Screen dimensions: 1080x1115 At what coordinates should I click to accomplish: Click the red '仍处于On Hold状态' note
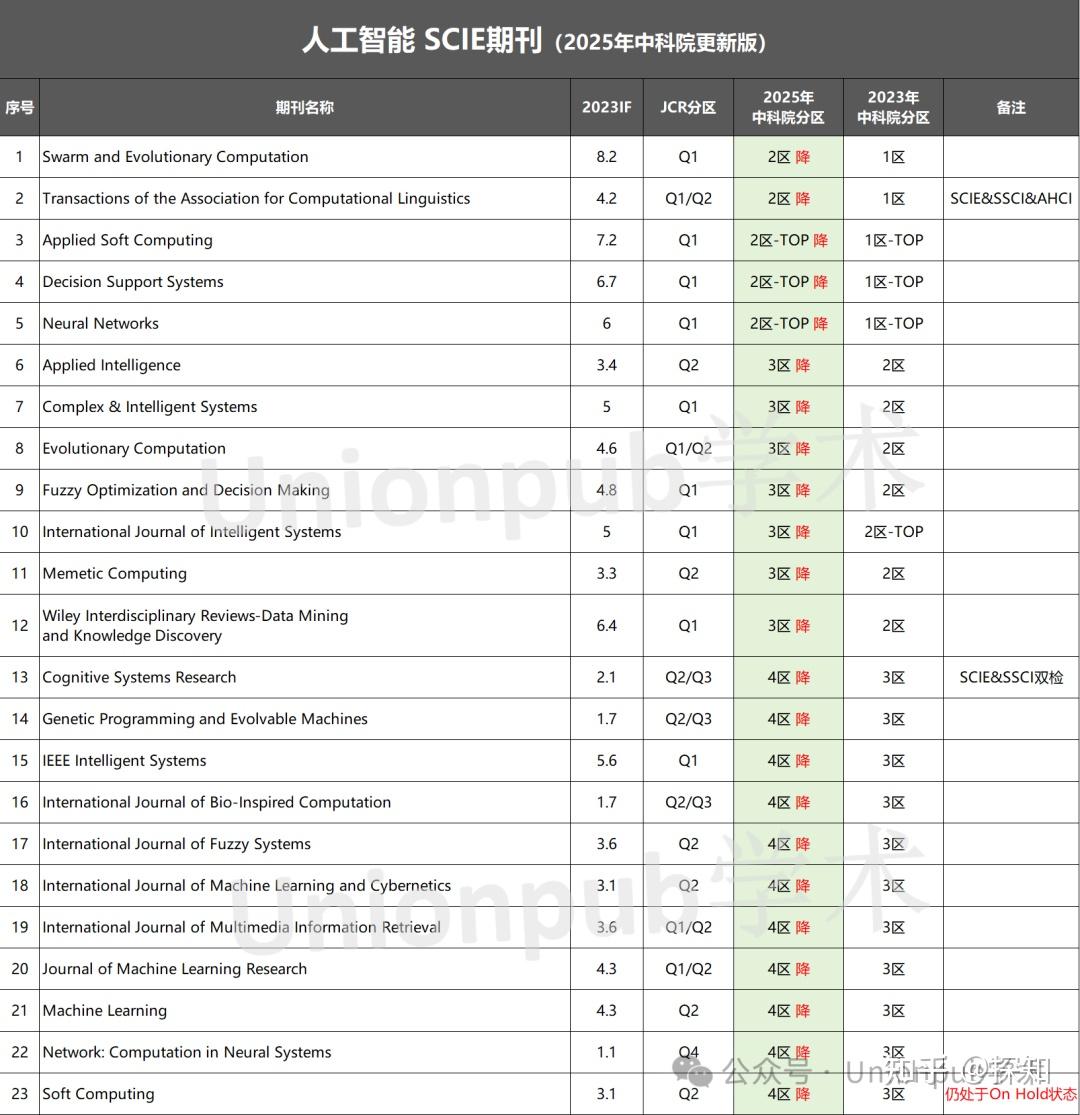click(x=1010, y=1094)
